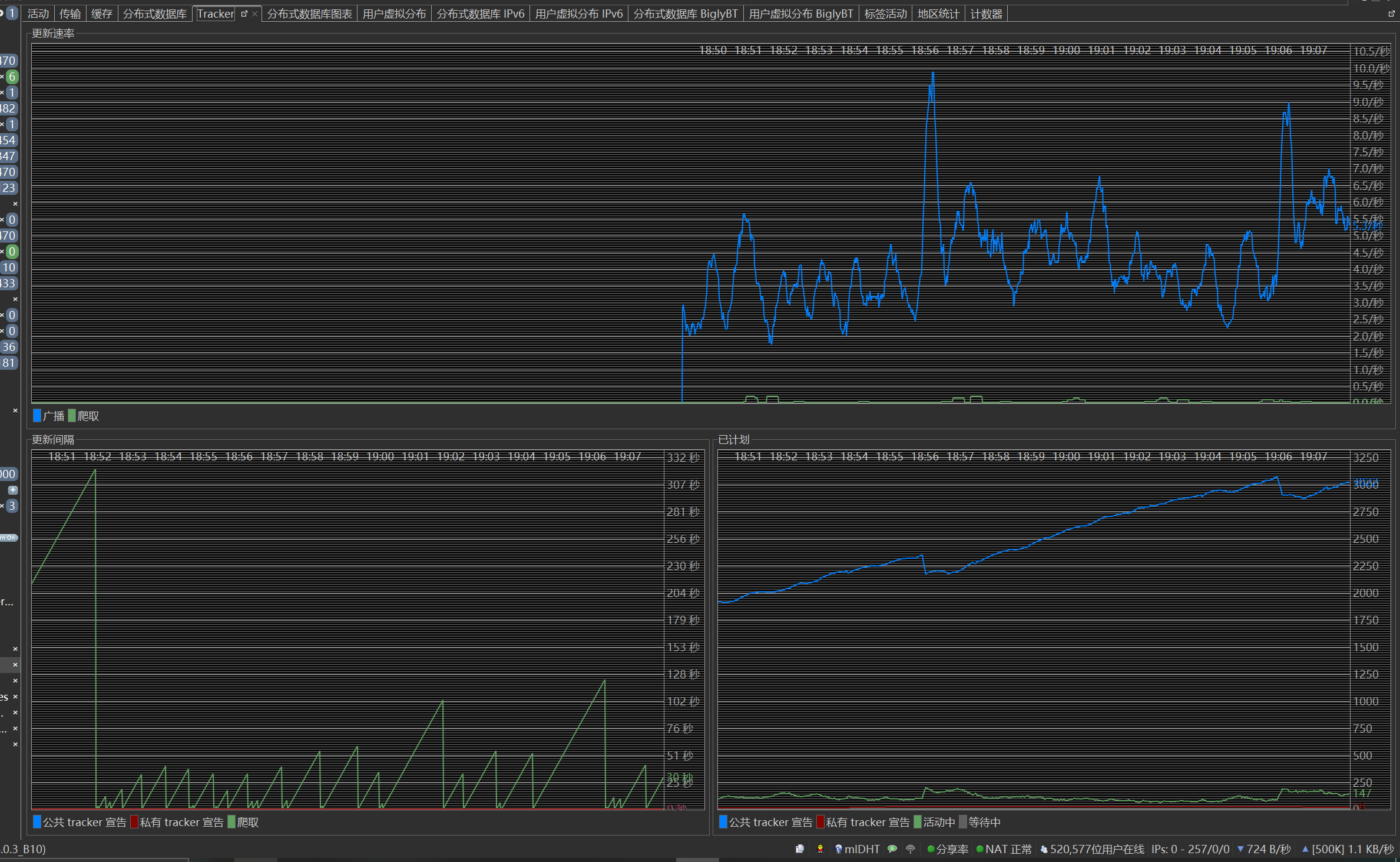The width and height of the screenshot is (1400, 862).
Task: Close the Tracker tab
Action: tap(254, 14)
